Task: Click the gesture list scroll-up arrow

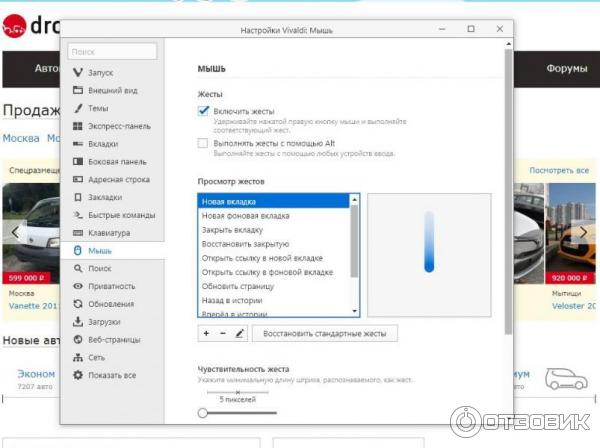Action: [354, 199]
